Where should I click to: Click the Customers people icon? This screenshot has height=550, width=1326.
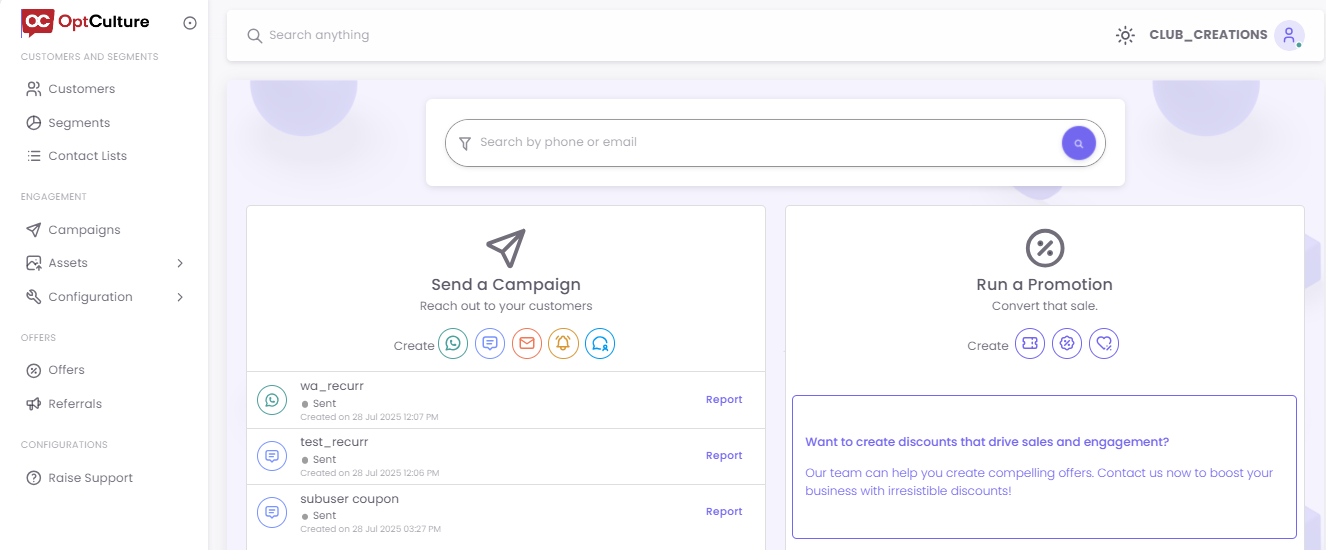click(34, 89)
